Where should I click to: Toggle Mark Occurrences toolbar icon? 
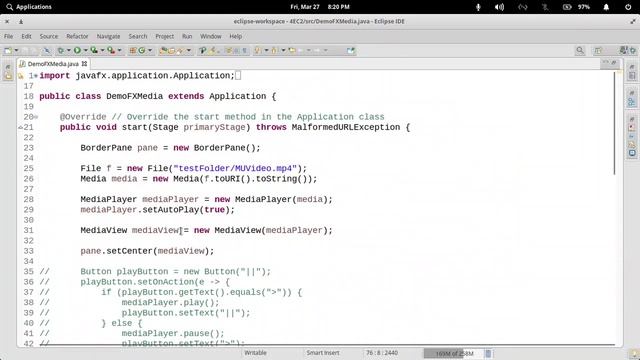point(213,51)
